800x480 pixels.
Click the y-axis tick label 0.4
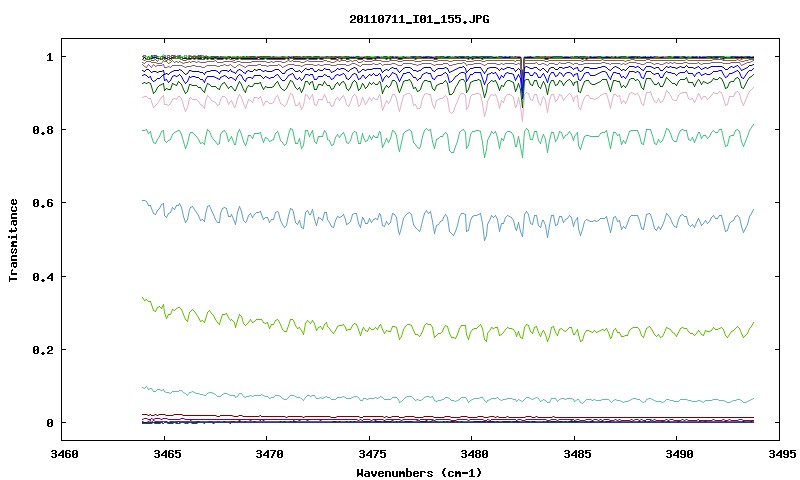click(43, 276)
